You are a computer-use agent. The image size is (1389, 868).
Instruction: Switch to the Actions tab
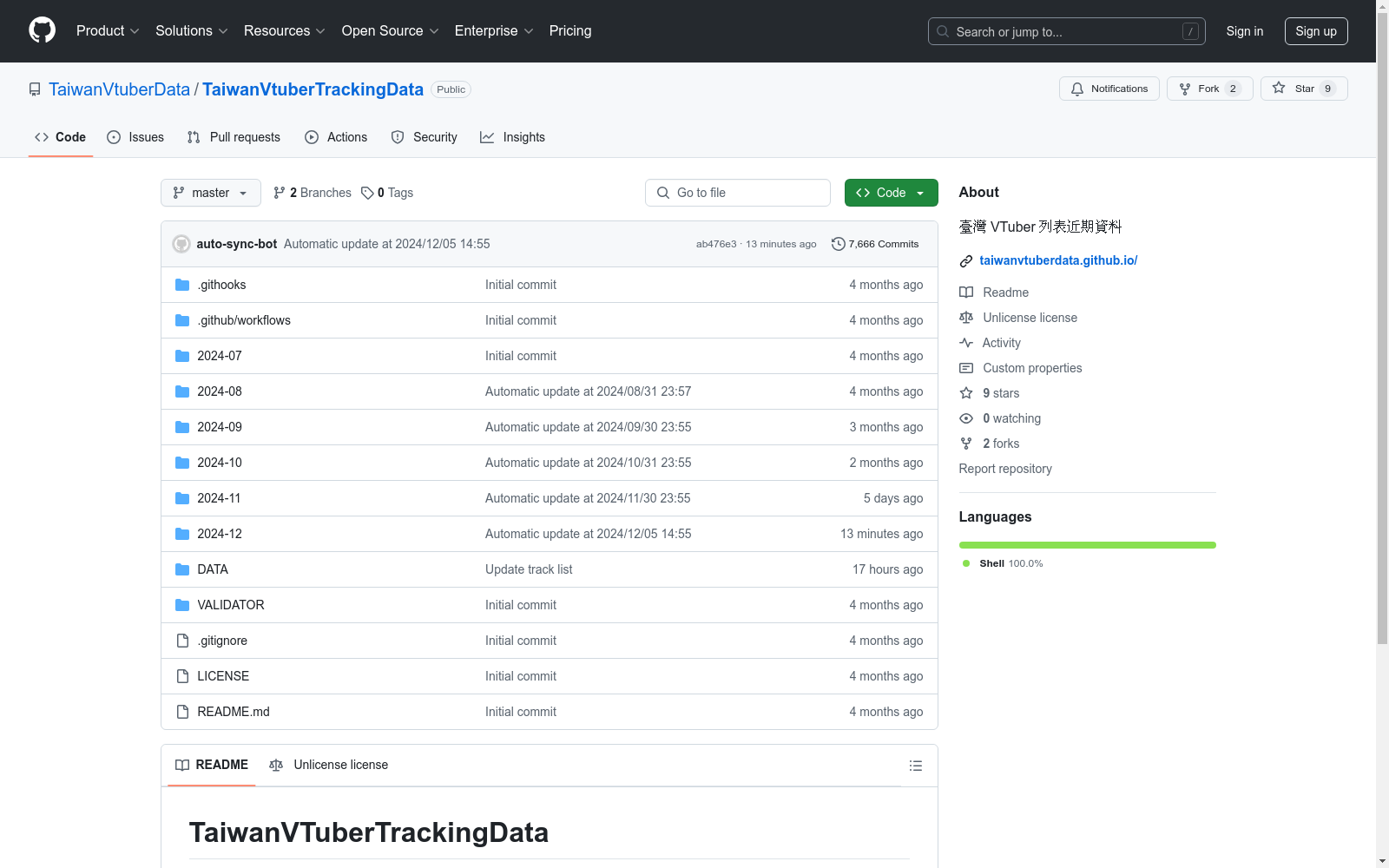point(336,137)
